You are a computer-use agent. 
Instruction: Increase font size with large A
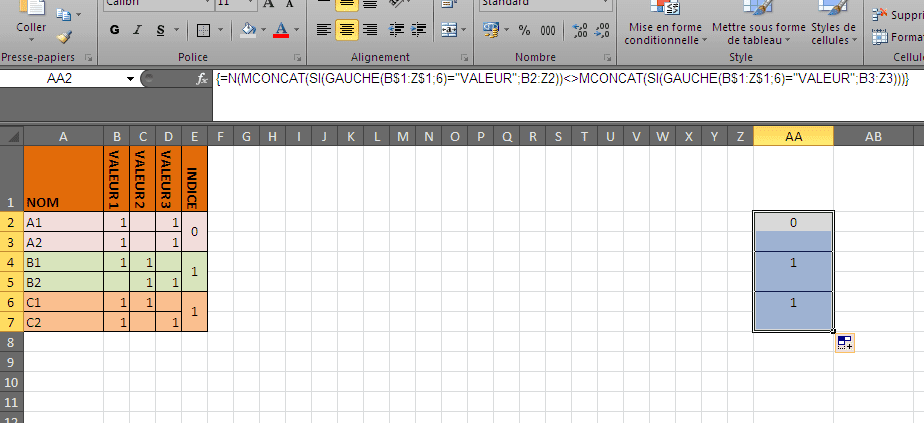[x=269, y=4]
